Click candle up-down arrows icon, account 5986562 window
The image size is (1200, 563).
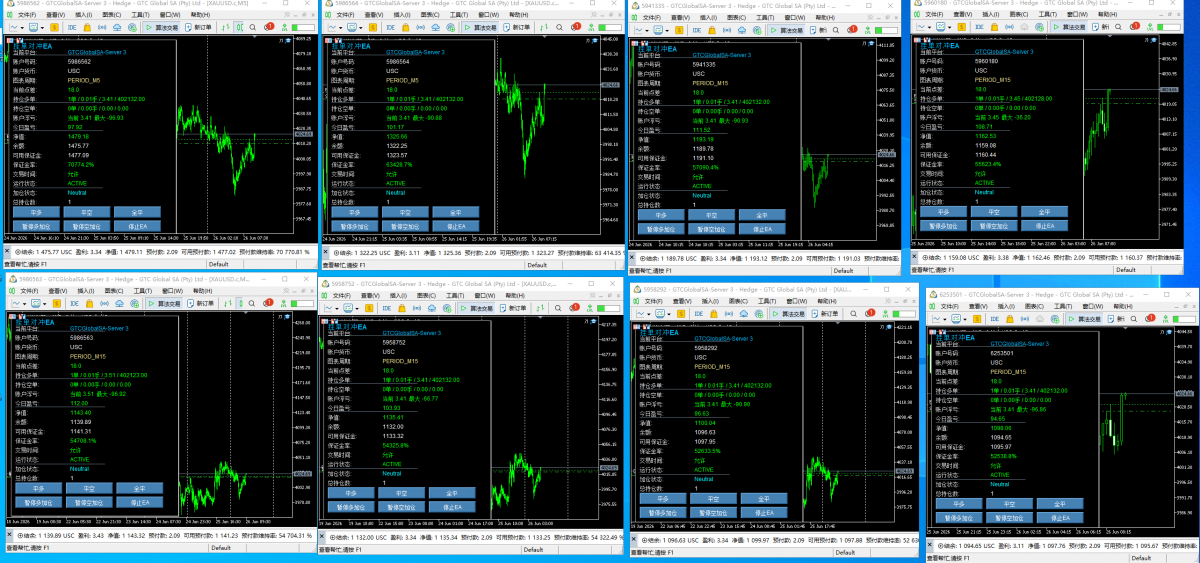226,27
